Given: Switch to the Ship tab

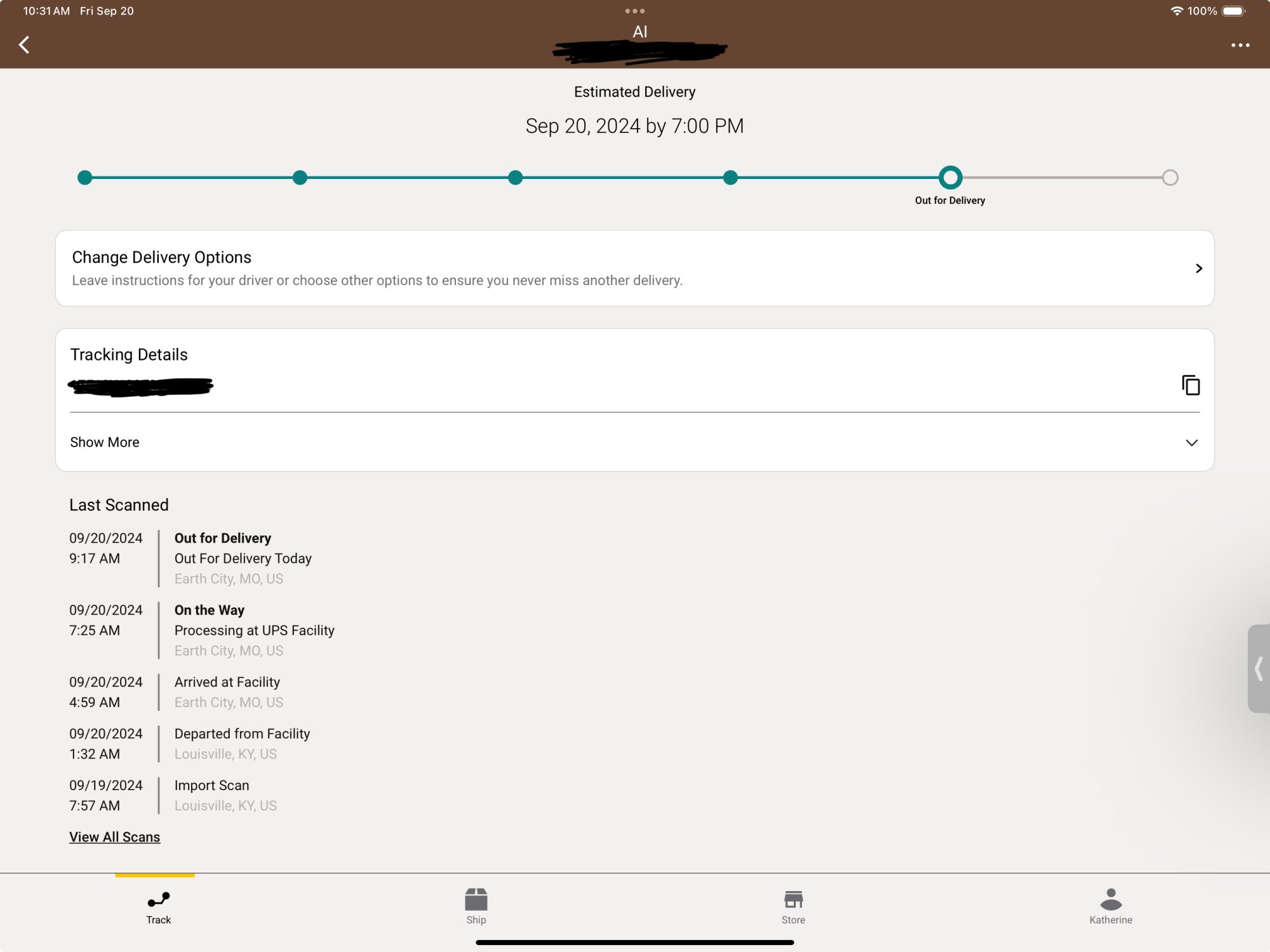Looking at the screenshot, I should click(x=476, y=907).
